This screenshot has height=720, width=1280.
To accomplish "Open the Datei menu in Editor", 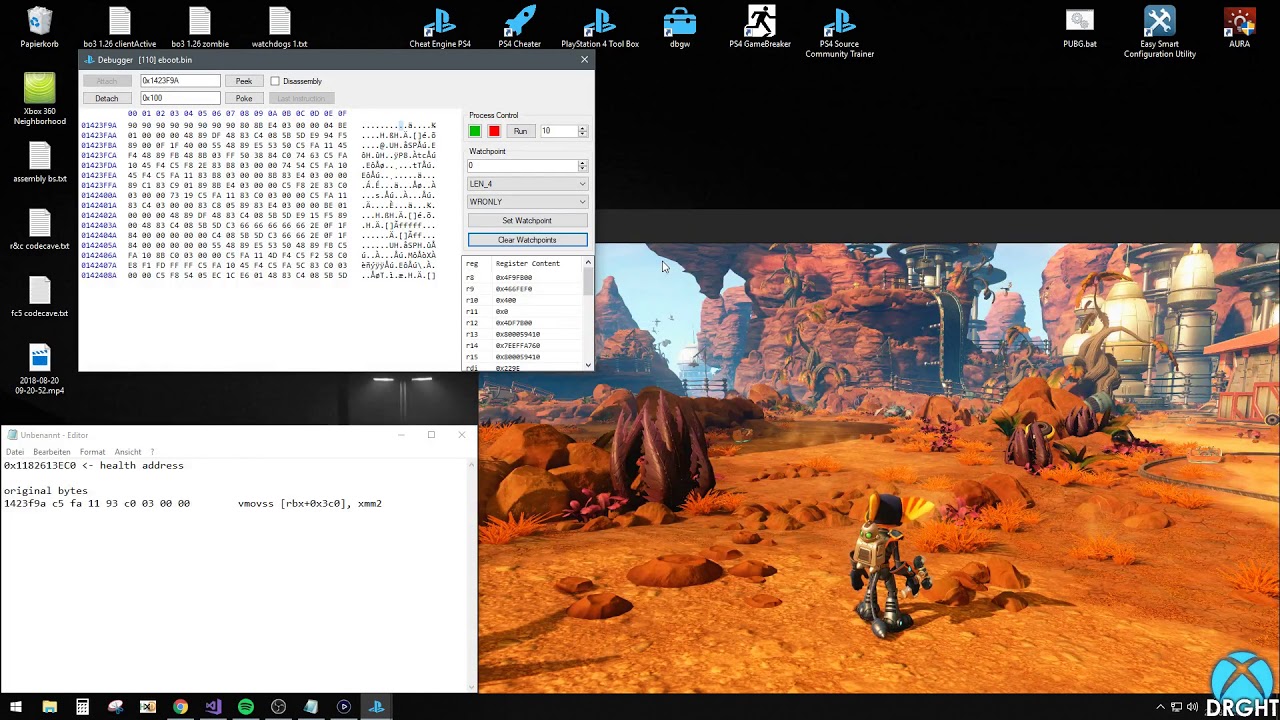I will [x=15, y=452].
